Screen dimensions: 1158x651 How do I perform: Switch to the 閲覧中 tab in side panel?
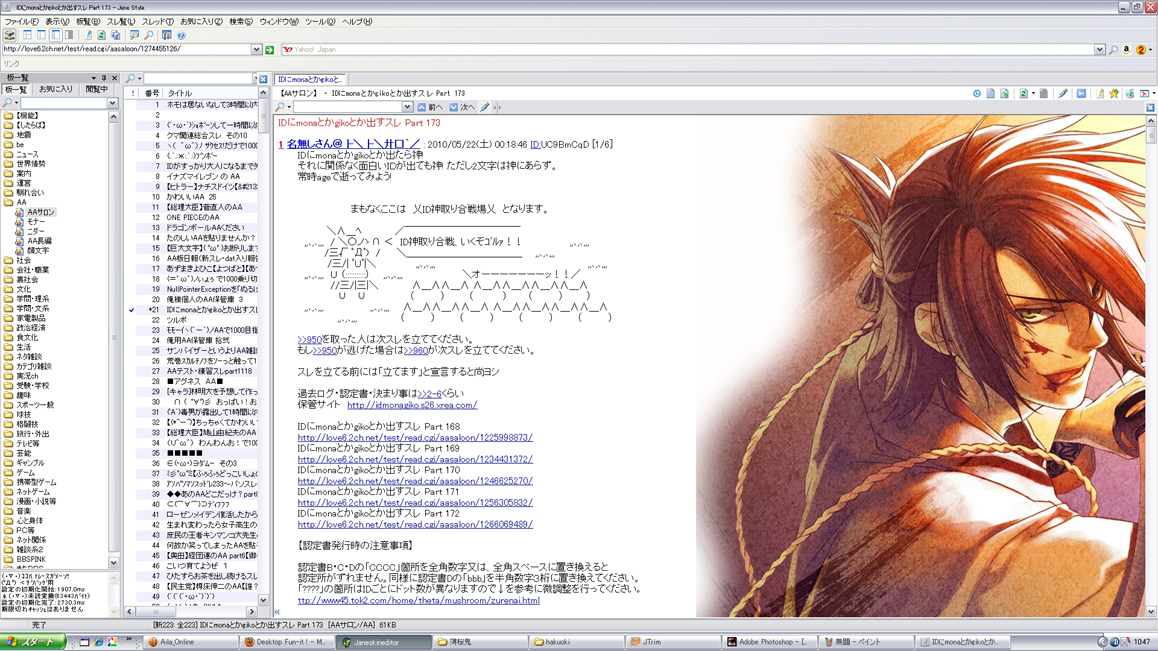(x=97, y=89)
